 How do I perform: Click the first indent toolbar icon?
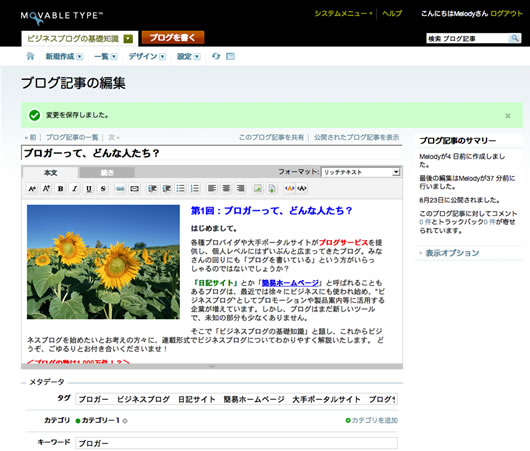[152, 189]
